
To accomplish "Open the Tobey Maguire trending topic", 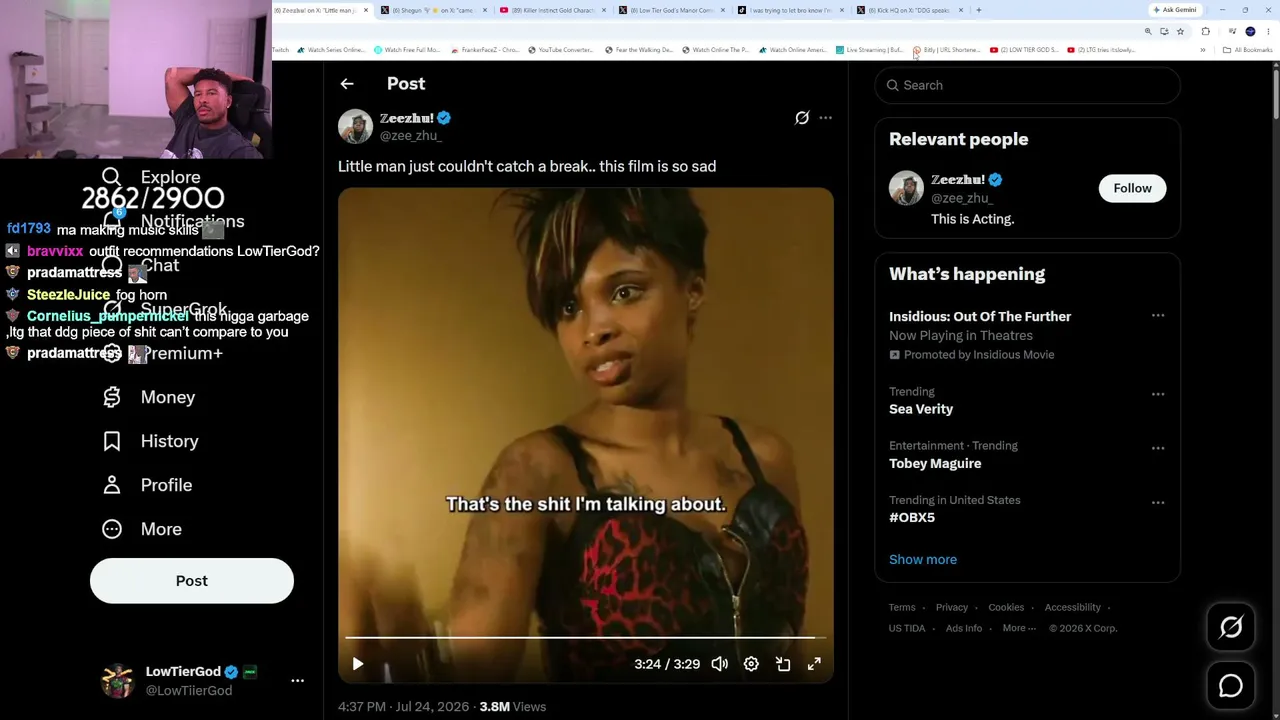I will tap(935, 463).
